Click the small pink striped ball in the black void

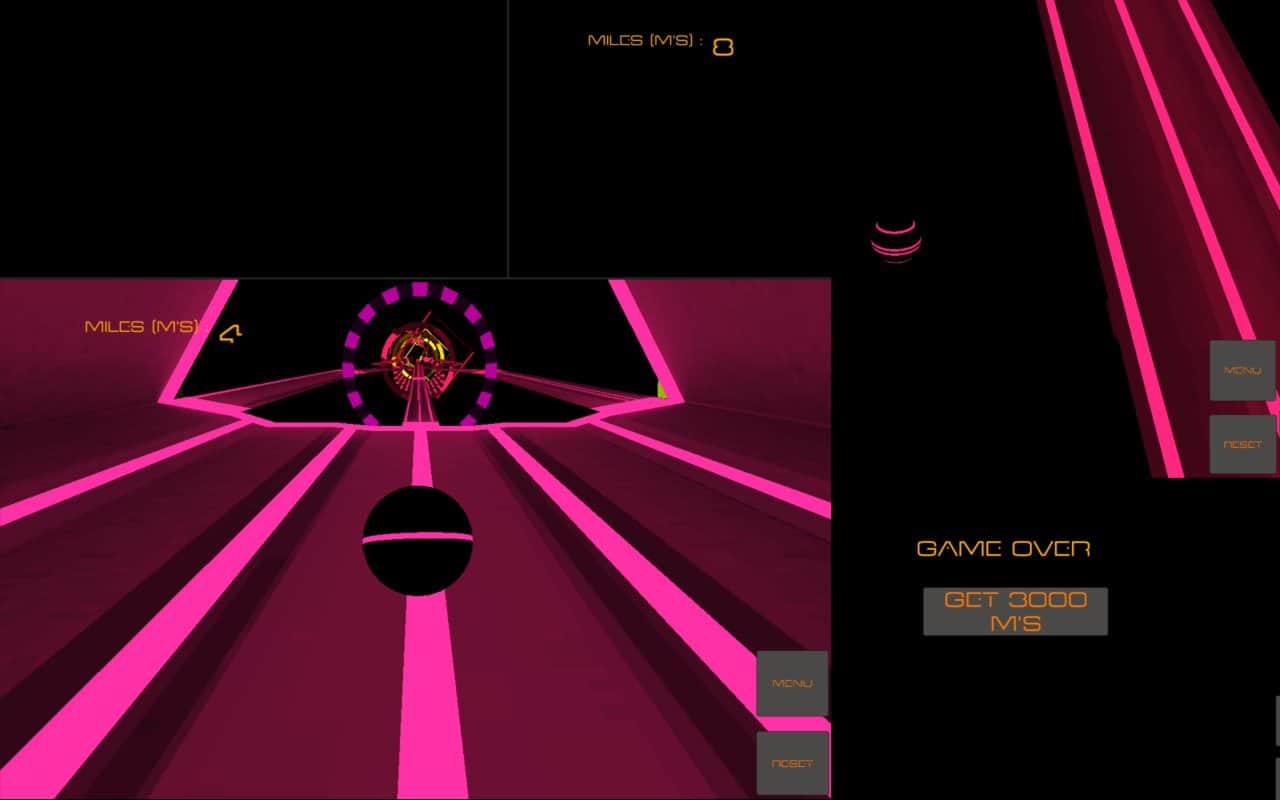pos(895,241)
